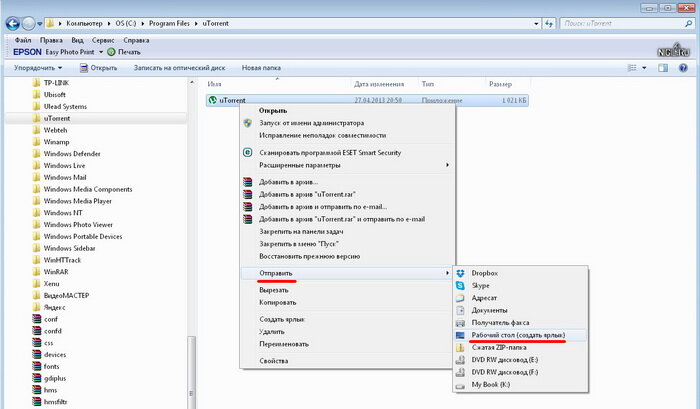Click the Открыть toolbar button
700x409 pixels.
98,68
